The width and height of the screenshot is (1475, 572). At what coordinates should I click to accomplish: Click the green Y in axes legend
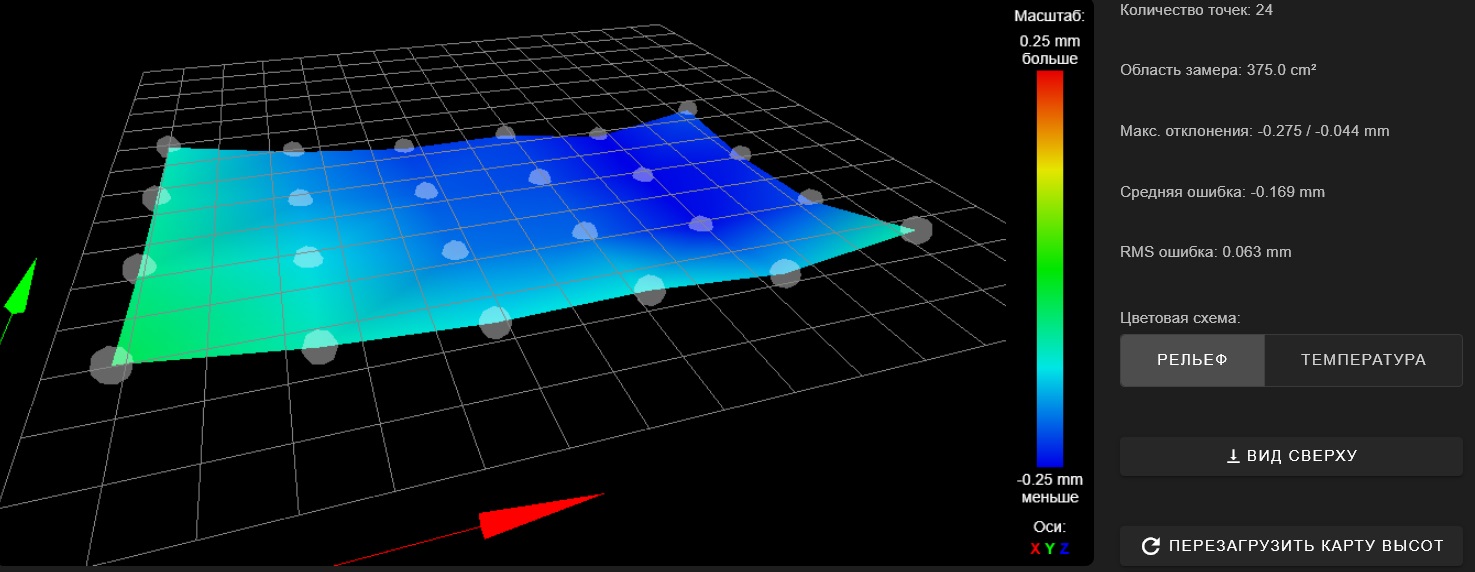coord(1050,548)
